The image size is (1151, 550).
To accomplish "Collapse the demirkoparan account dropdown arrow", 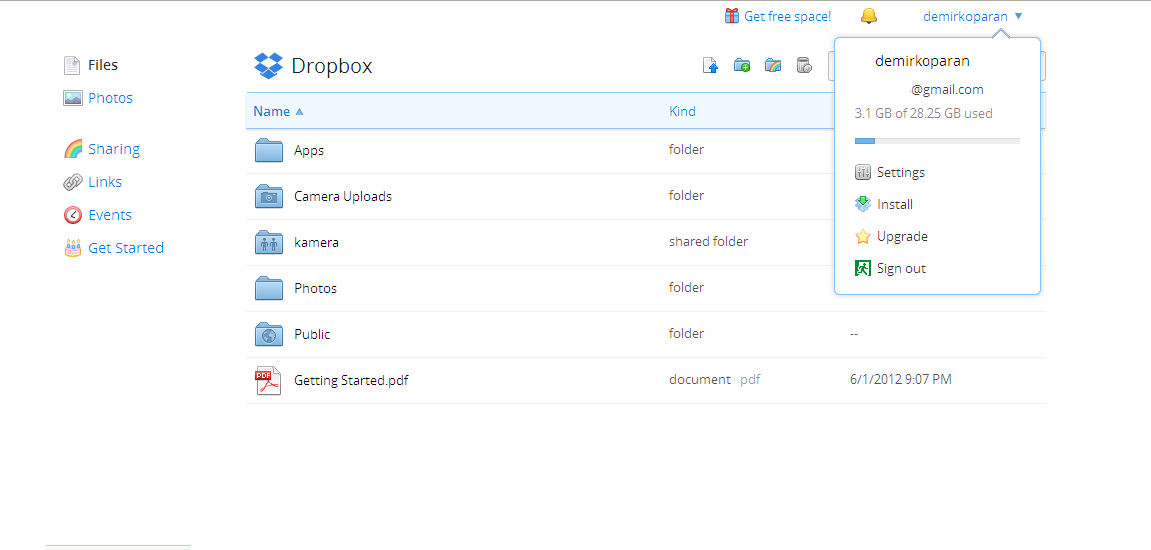I will 1018,16.
